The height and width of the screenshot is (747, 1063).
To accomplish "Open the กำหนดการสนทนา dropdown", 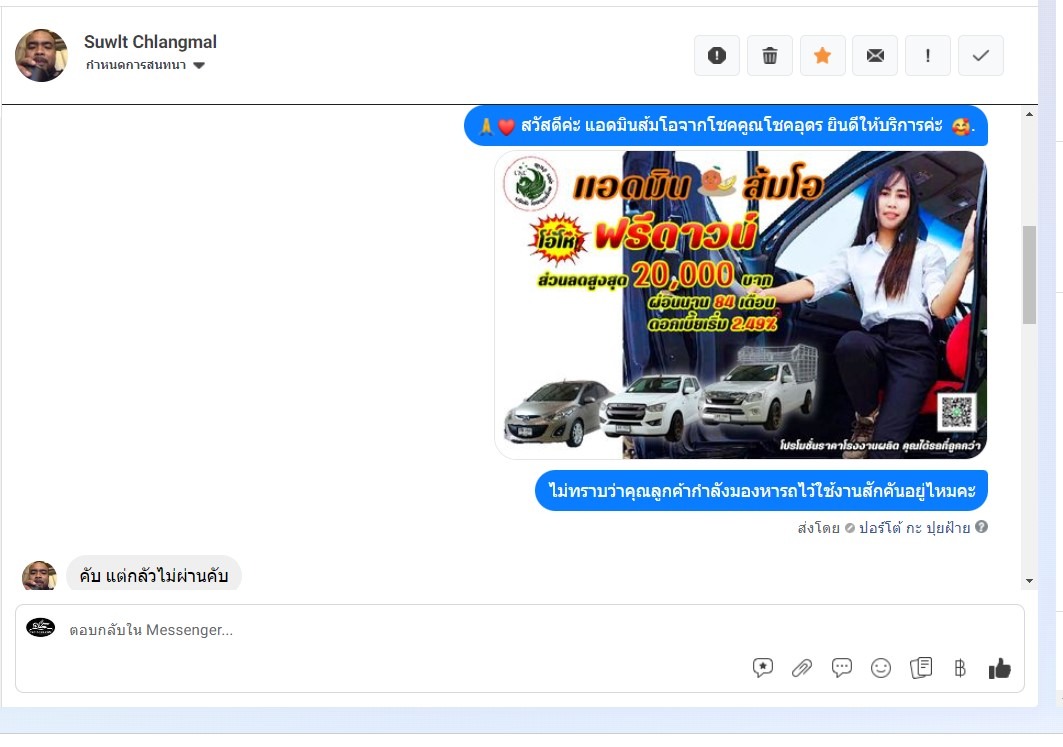I will click(145, 65).
